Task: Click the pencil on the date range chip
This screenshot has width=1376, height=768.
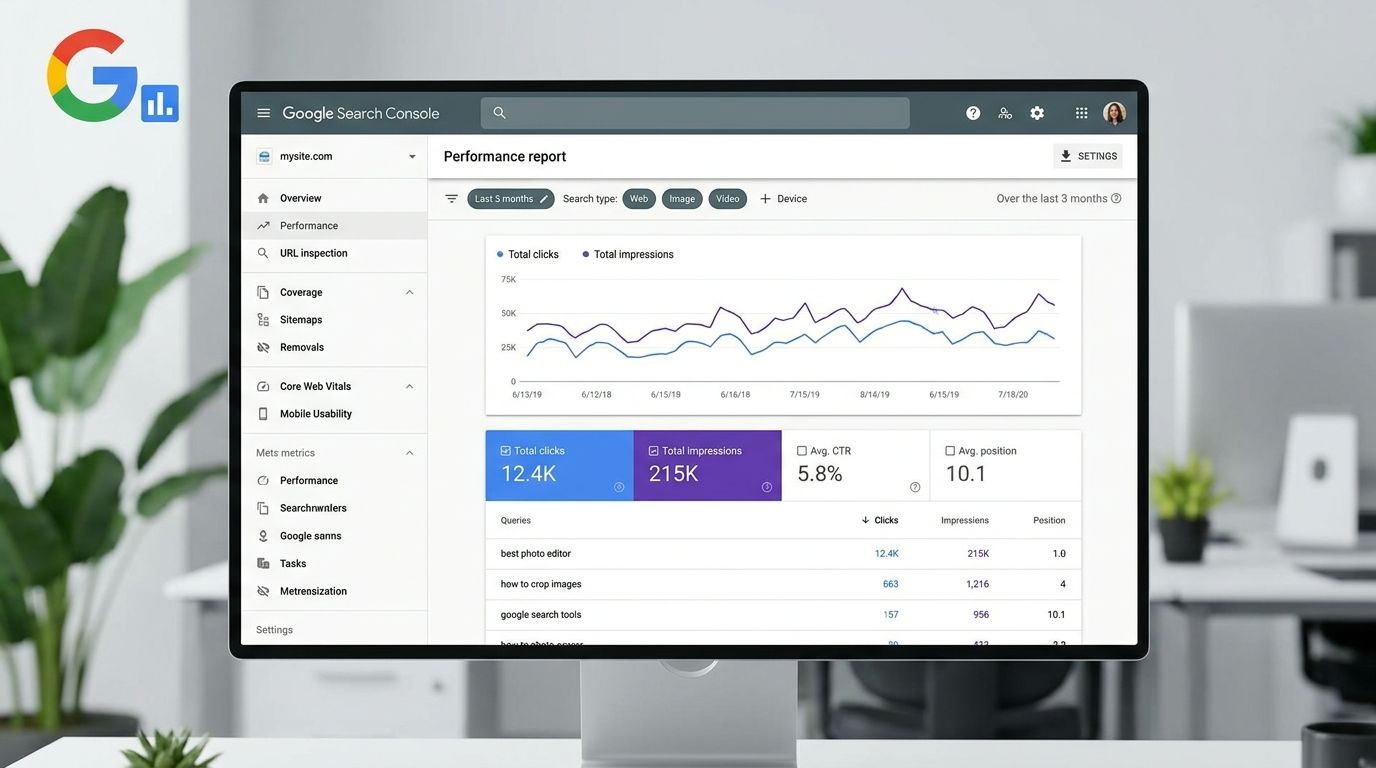Action: [x=544, y=199]
